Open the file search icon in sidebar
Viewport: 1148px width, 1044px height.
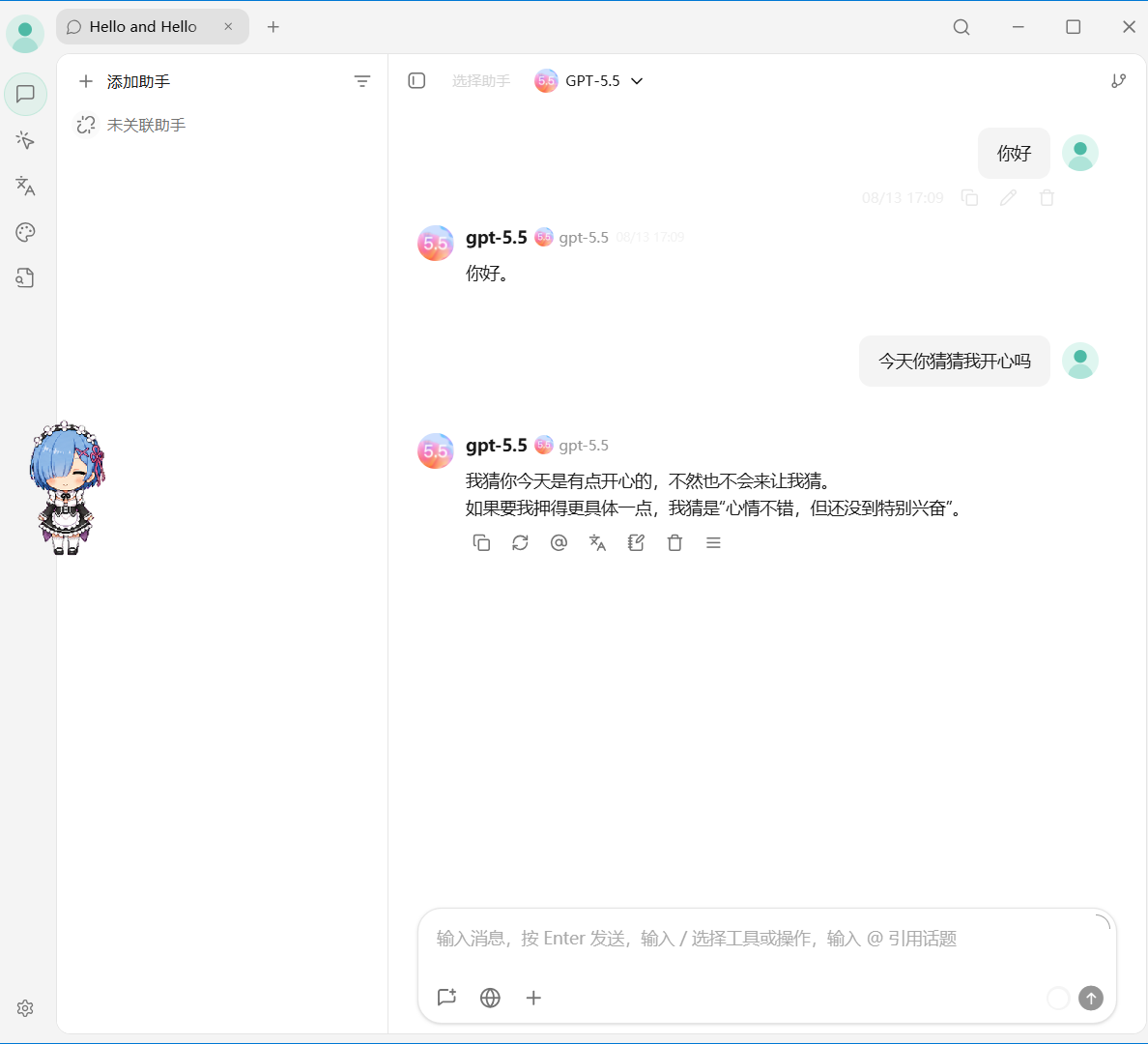click(26, 277)
